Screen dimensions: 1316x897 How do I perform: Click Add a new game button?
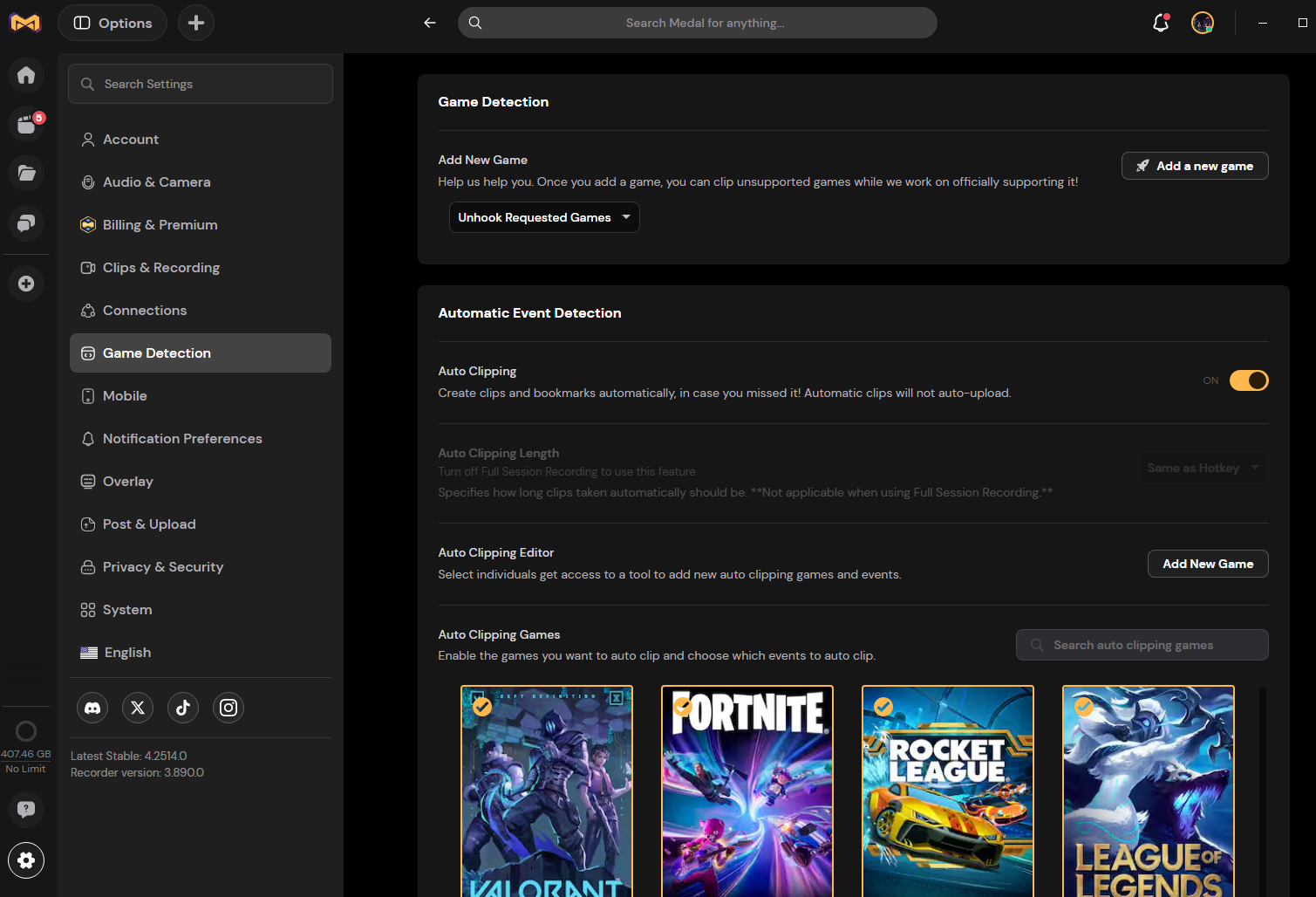1195,166
